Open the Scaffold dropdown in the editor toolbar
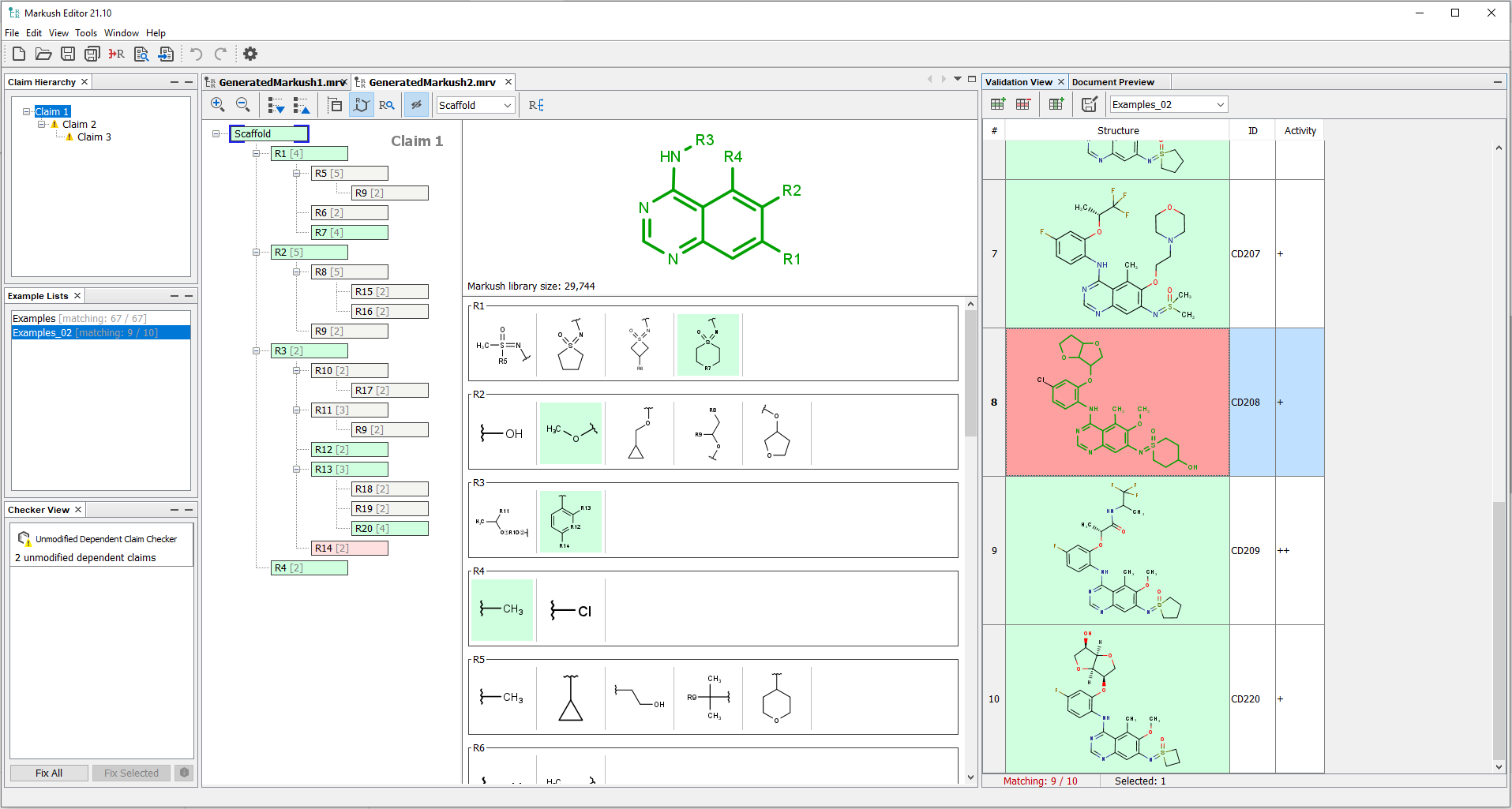Image resolution: width=1512 pixels, height=809 pixels. point(475,104)
